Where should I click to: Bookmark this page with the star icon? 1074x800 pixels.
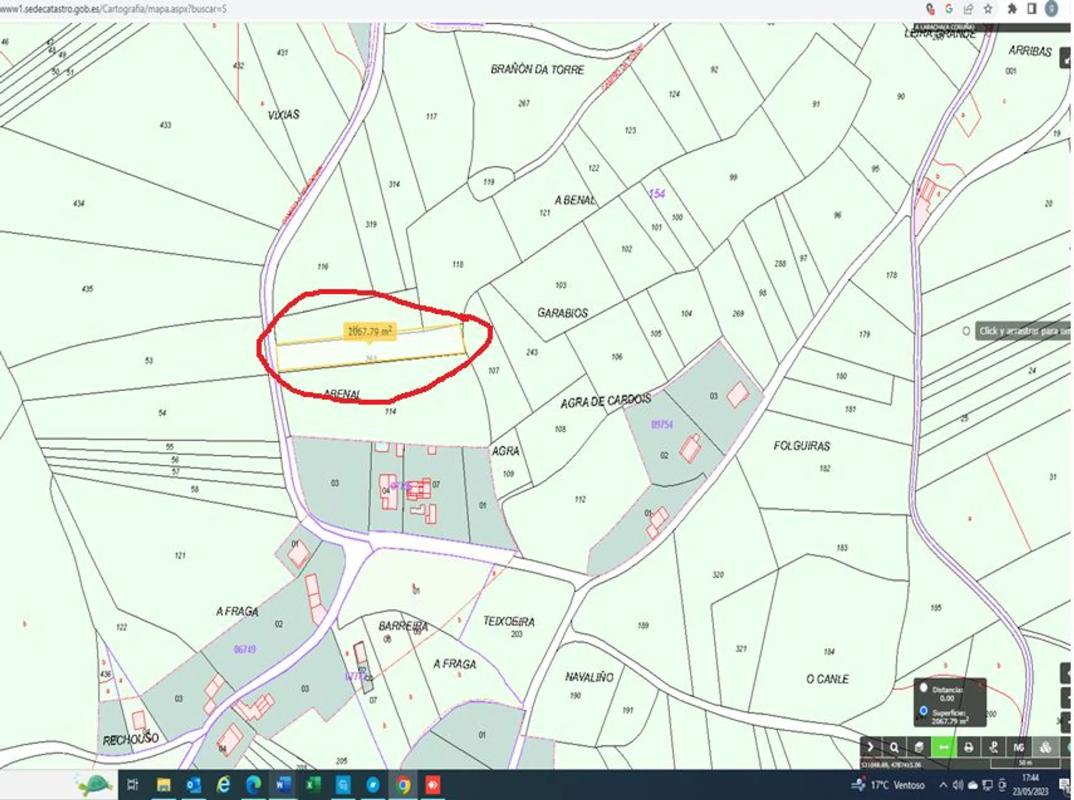tap(988, 8)
